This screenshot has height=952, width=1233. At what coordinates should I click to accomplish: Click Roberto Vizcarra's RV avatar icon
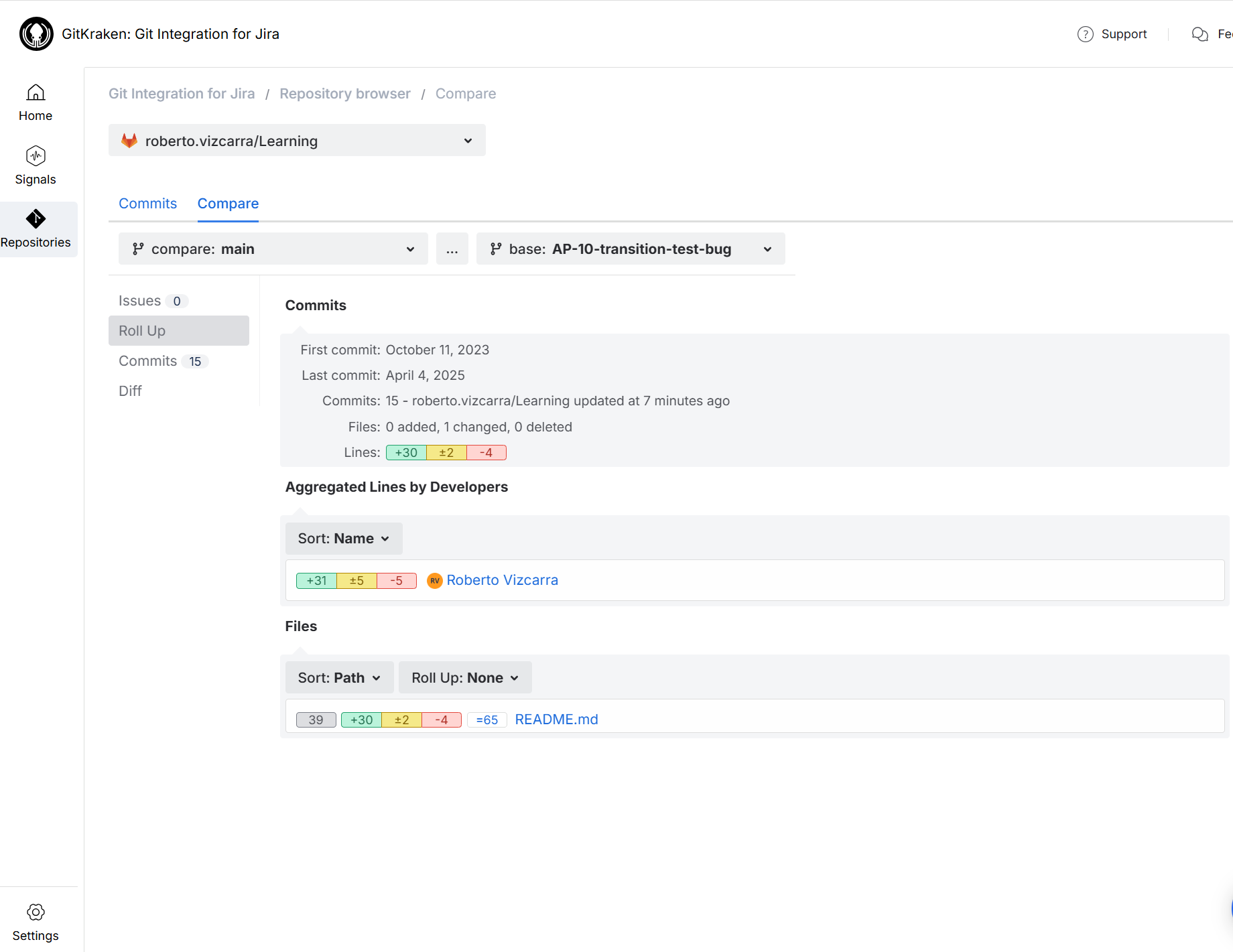435,581
